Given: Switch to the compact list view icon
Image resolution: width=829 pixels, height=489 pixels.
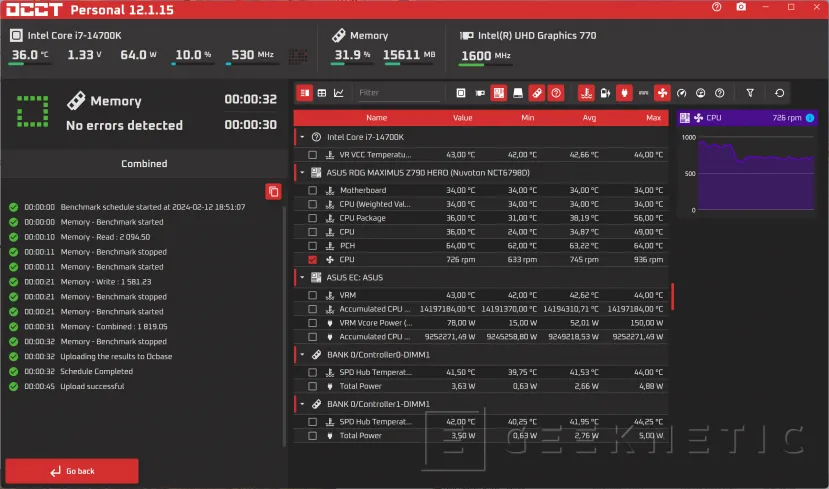Looking at the screenshot, I should (305, 93).
